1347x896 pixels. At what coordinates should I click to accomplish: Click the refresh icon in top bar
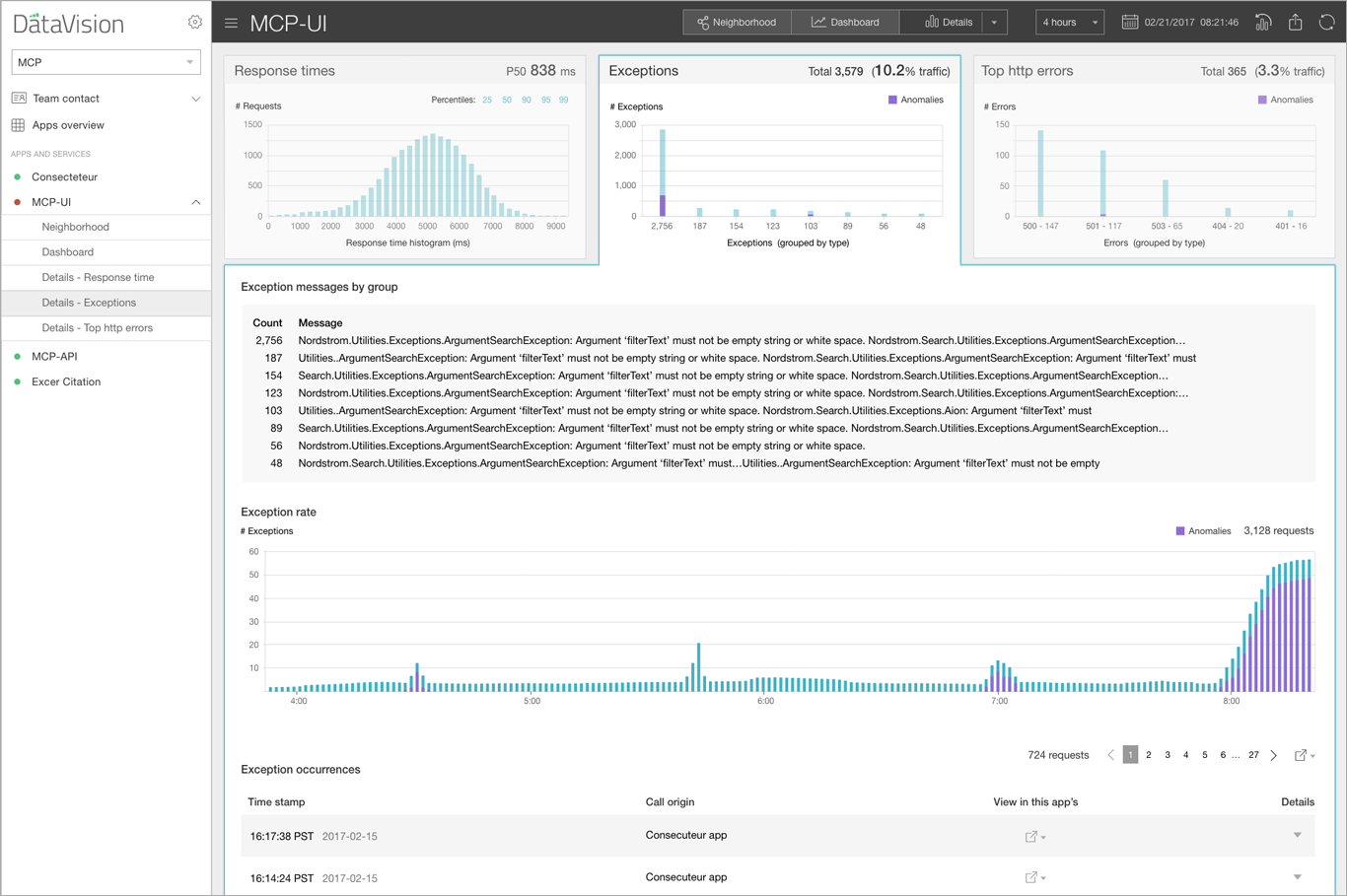tap(1326, 22)
